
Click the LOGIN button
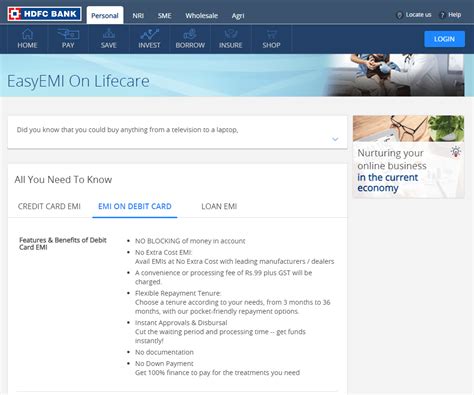tap(444, 39)
